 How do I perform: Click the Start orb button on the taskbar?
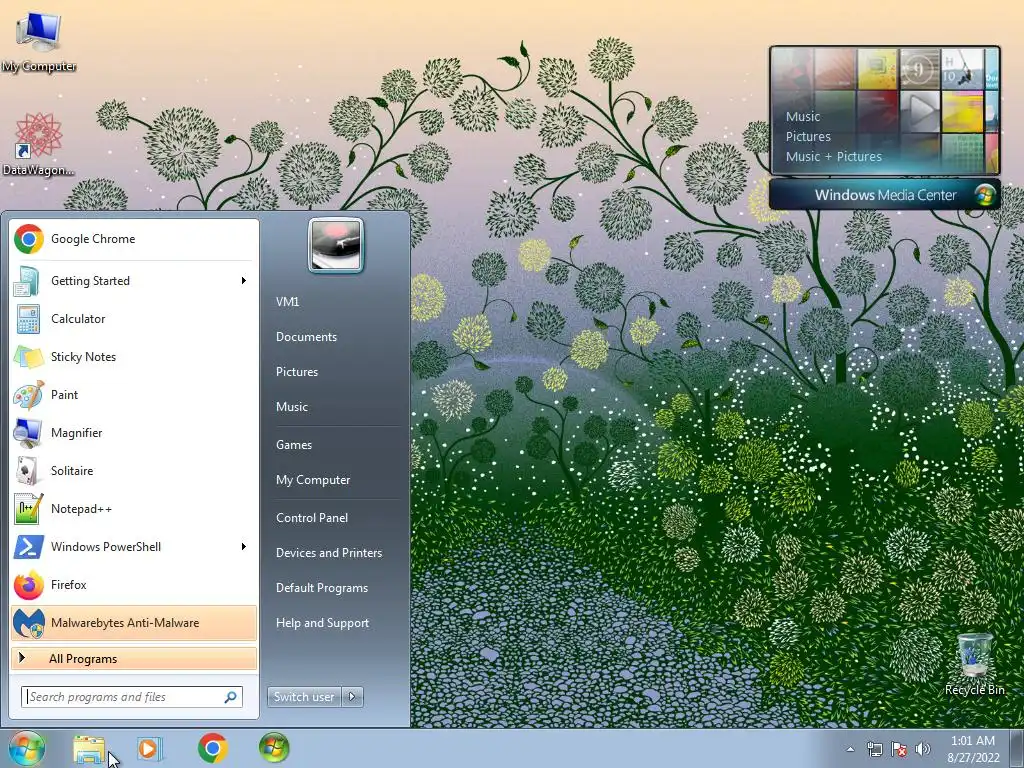point(26,748)
